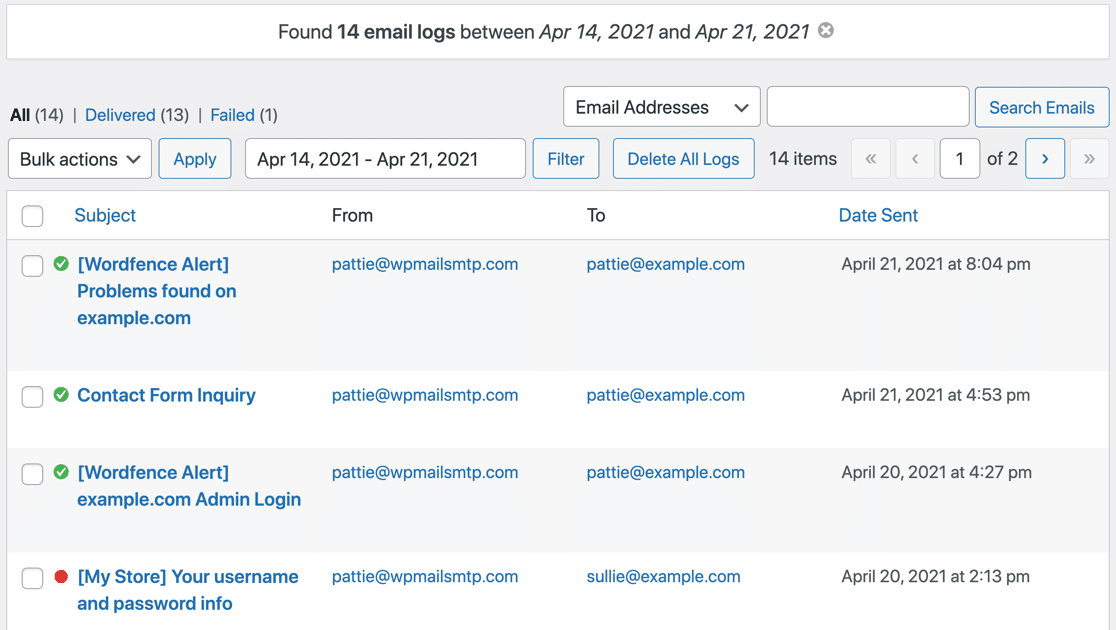Screen dimensions: 1116x630
Task: Click the previous page arrow
Action: [x=915, y=158]
